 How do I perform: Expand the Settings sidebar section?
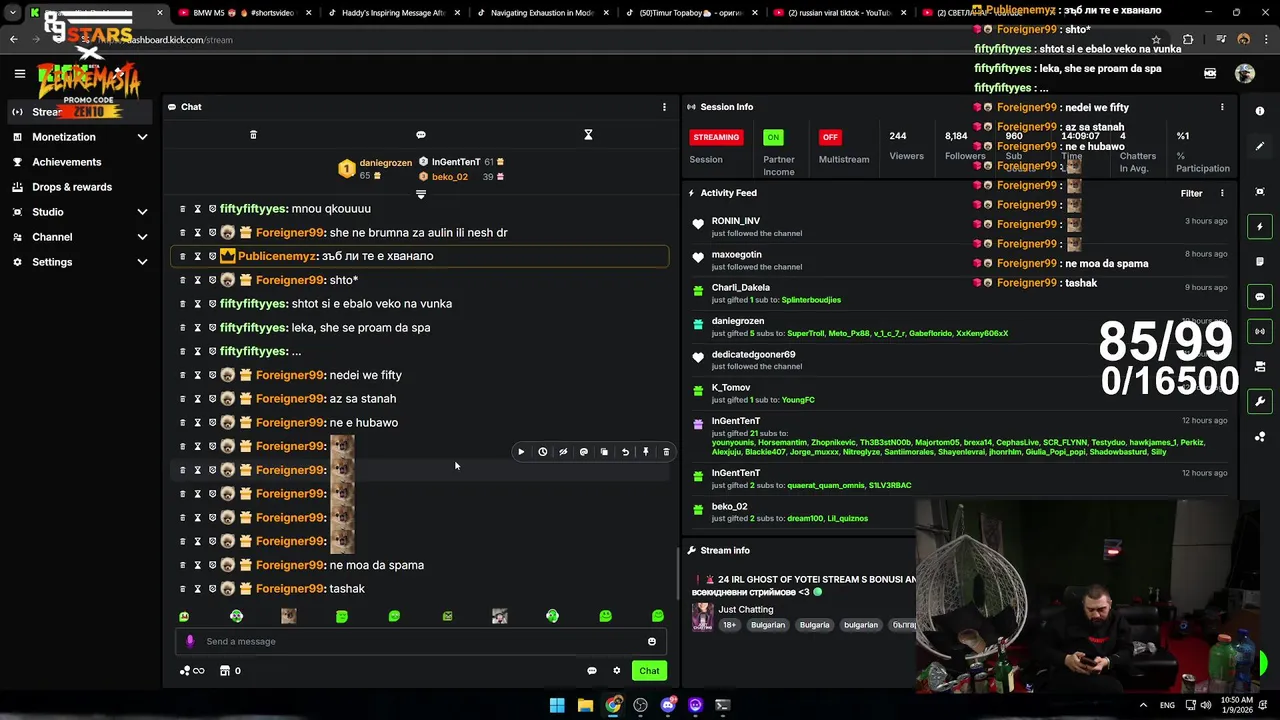click(80, 262)
